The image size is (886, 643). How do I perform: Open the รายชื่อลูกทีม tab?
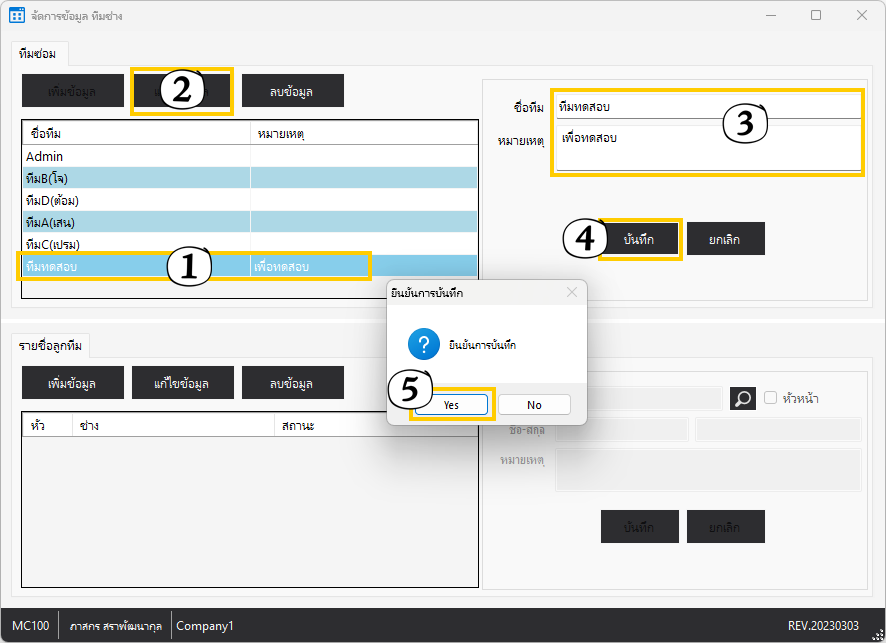(51, 346)
